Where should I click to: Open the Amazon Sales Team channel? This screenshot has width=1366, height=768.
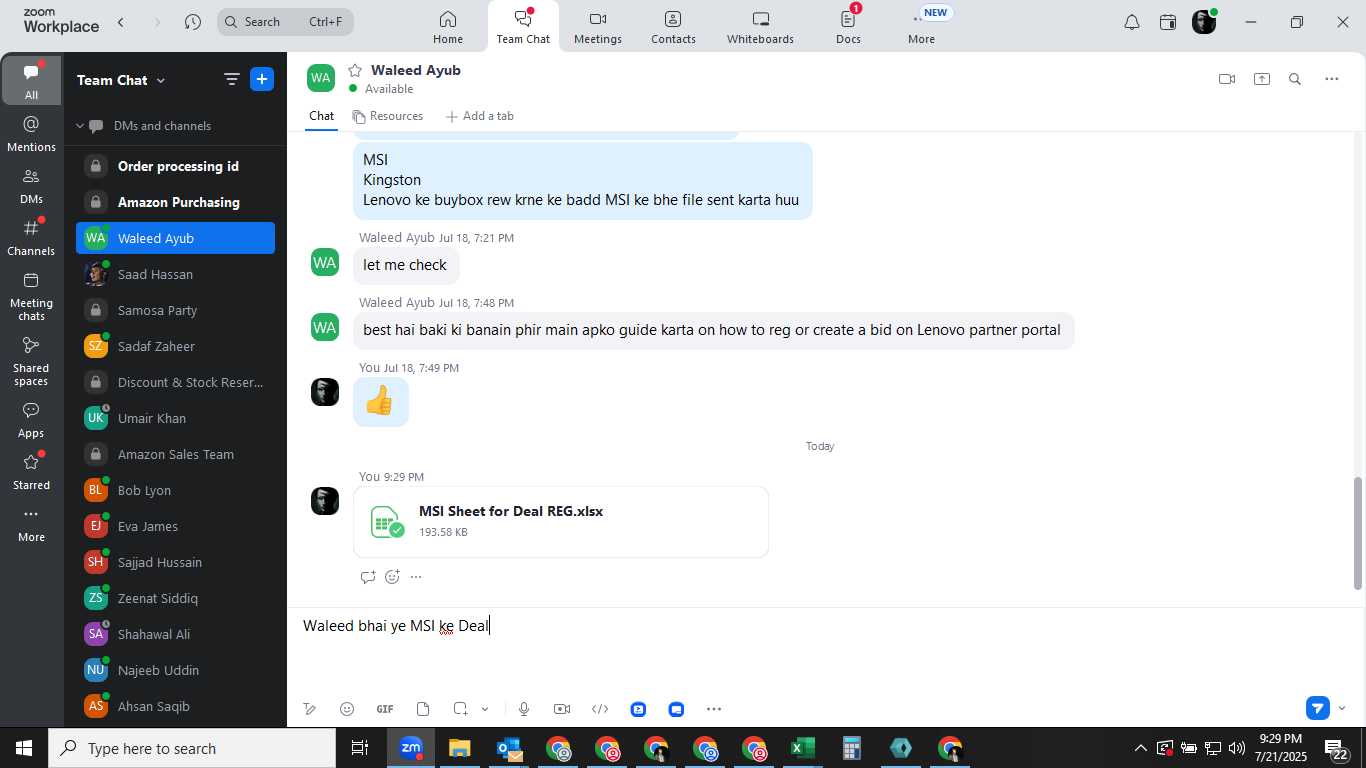point(175,454)
